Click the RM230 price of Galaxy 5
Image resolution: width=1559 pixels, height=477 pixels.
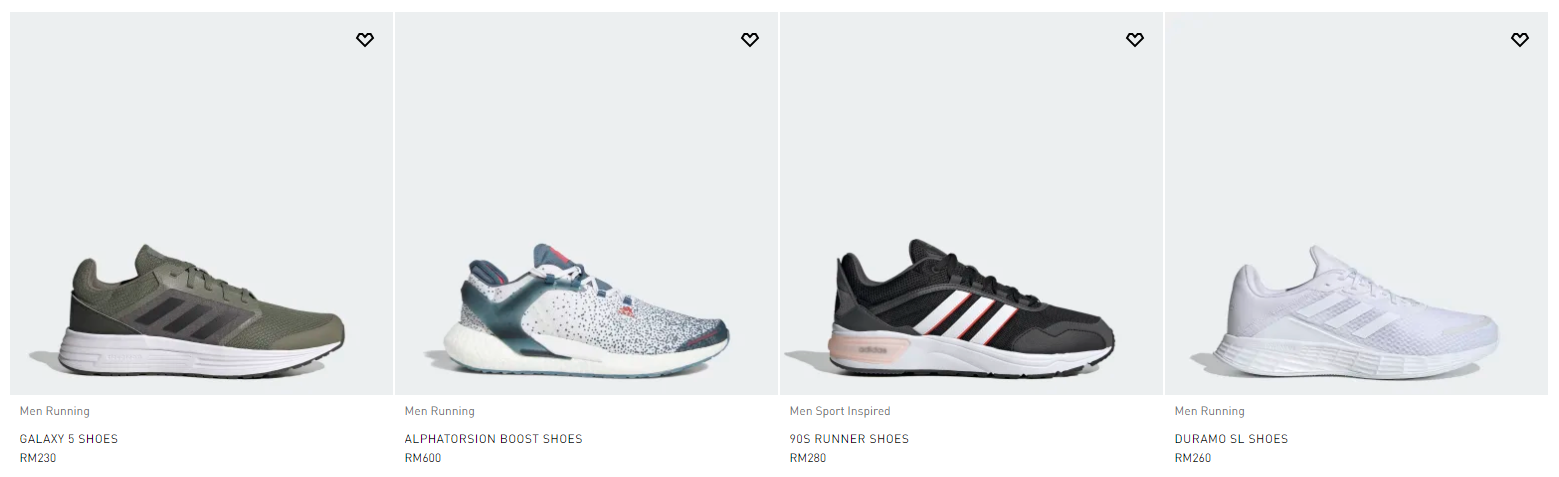click(38, 459)
